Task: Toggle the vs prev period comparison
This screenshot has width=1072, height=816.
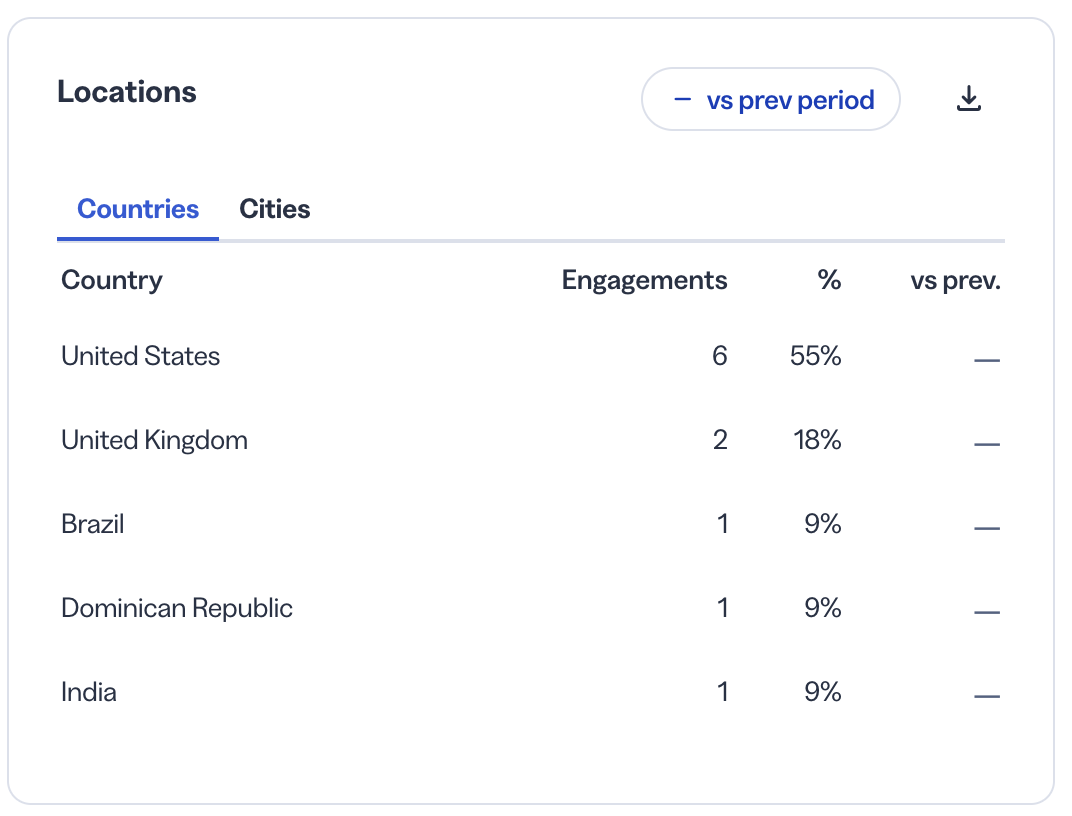Action: click(770, 99)
